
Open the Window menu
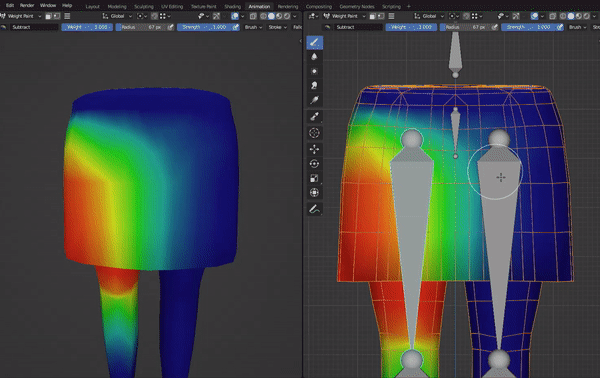[48, 5]
